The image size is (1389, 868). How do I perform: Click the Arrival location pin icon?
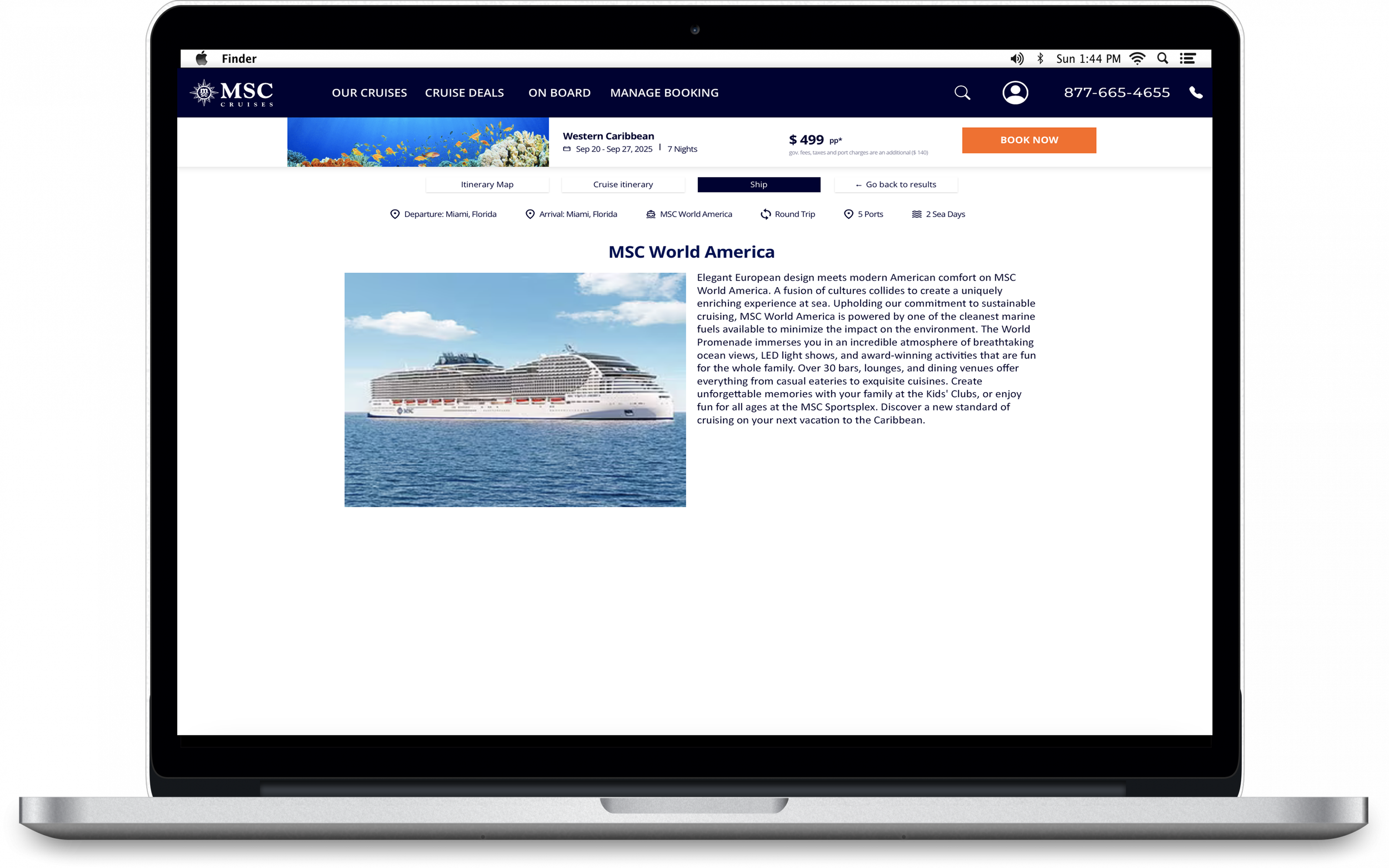[x=529, y=214]
